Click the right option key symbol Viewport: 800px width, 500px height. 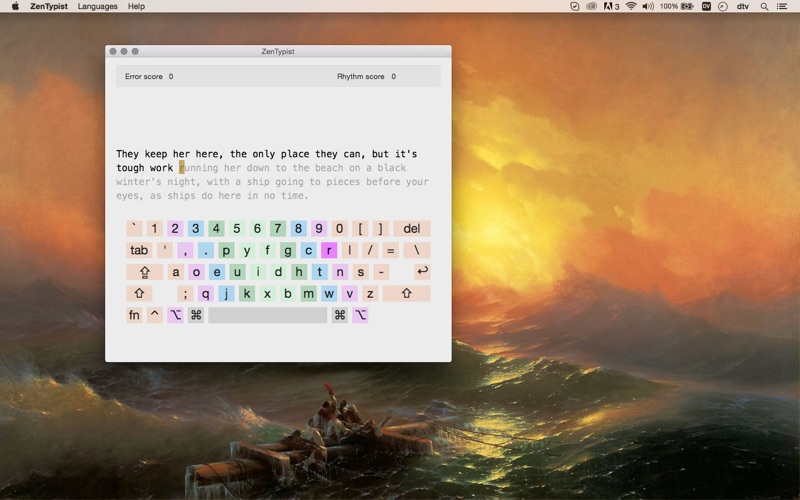360,315
